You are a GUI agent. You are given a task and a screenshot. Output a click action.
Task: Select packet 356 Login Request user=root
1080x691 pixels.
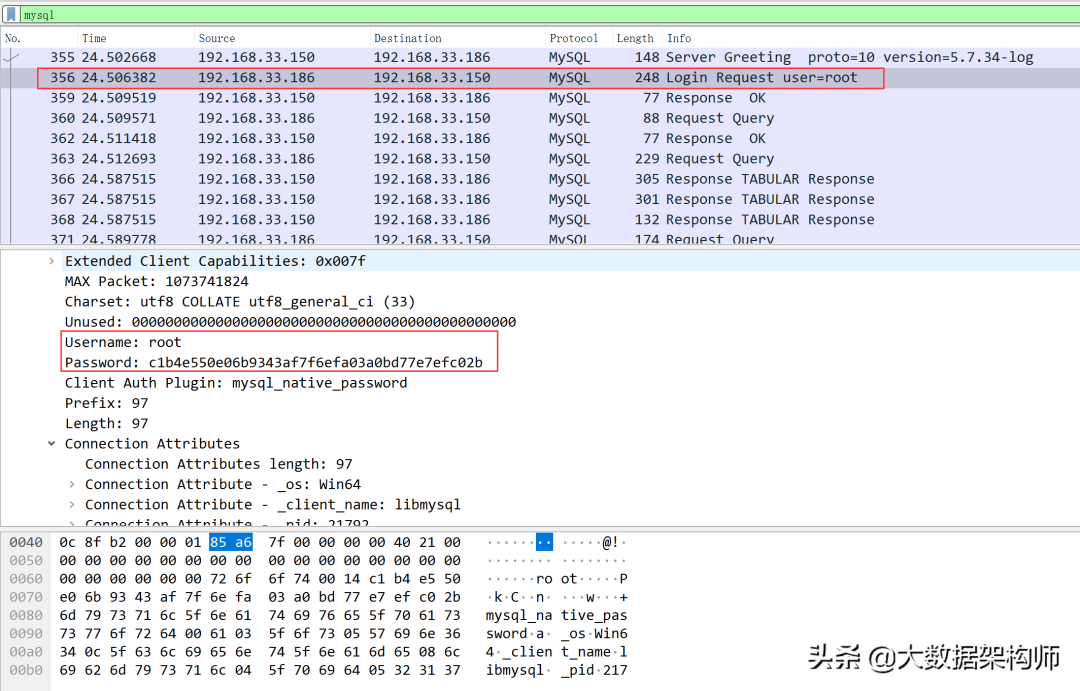click(x=540, y=78)
